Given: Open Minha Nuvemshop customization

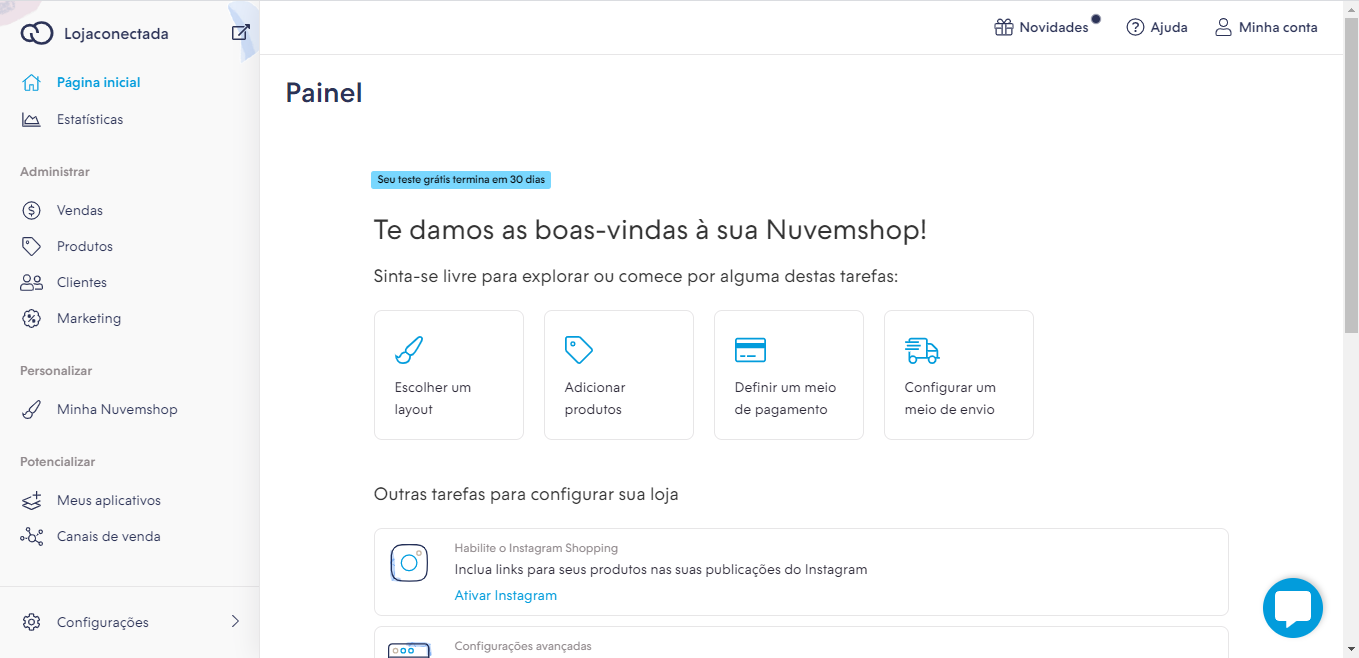Looking at the screenshot, I should 117,410.
